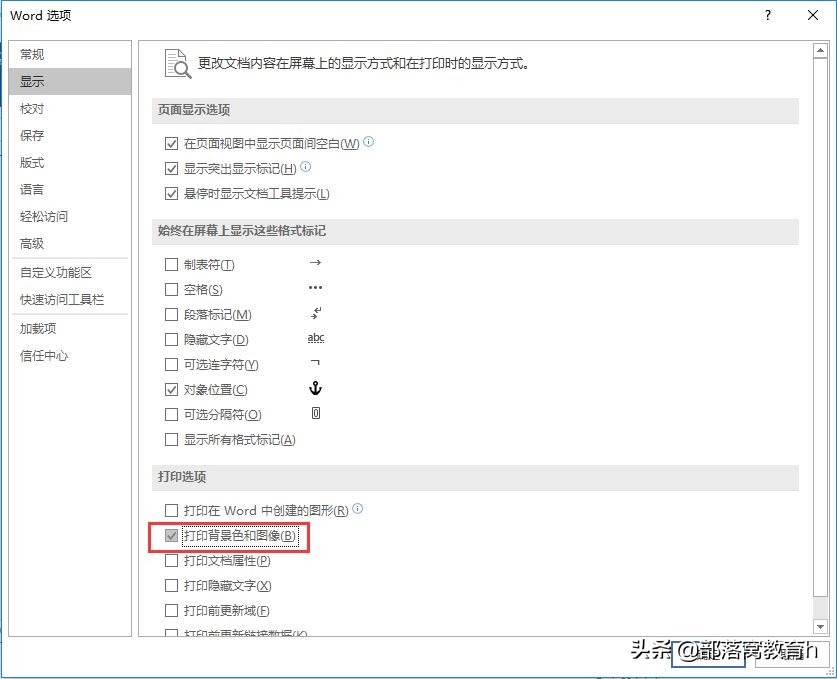Close the Word 选项 dialog
Viewport: 837px width, 679px height.
pos(813,15)
